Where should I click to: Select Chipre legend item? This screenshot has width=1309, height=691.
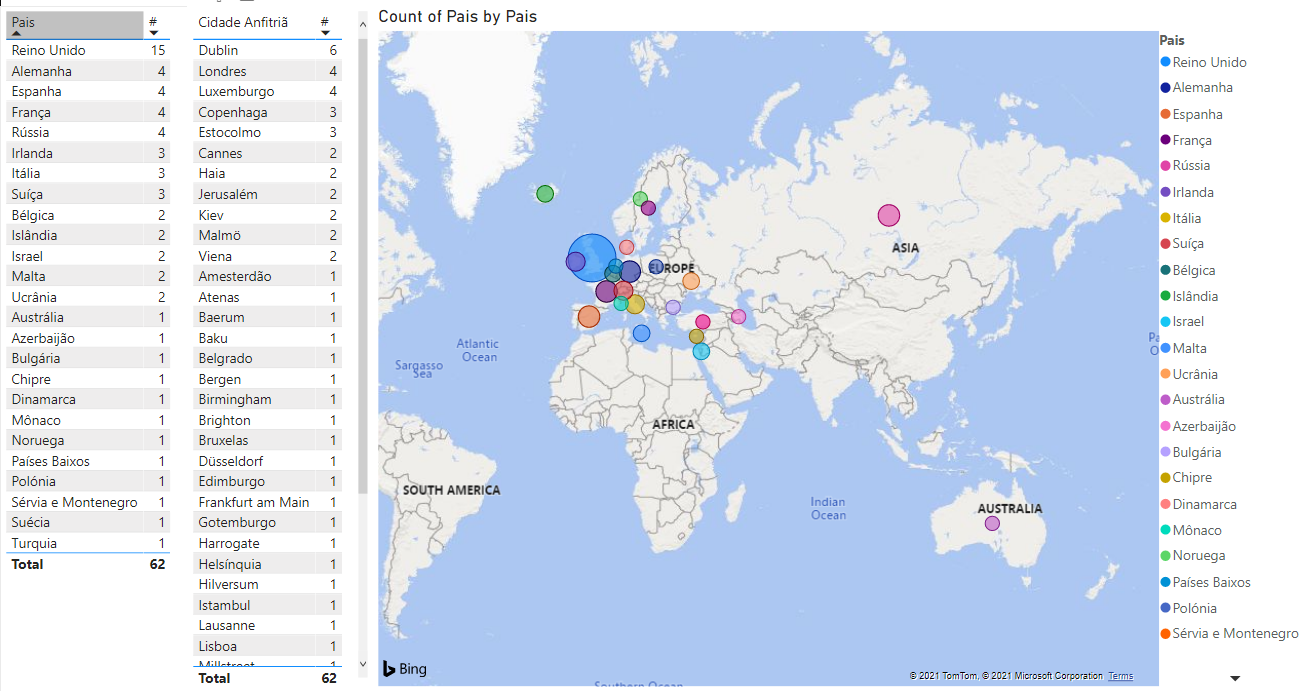pyautogui.click(x=1186, y=478)
